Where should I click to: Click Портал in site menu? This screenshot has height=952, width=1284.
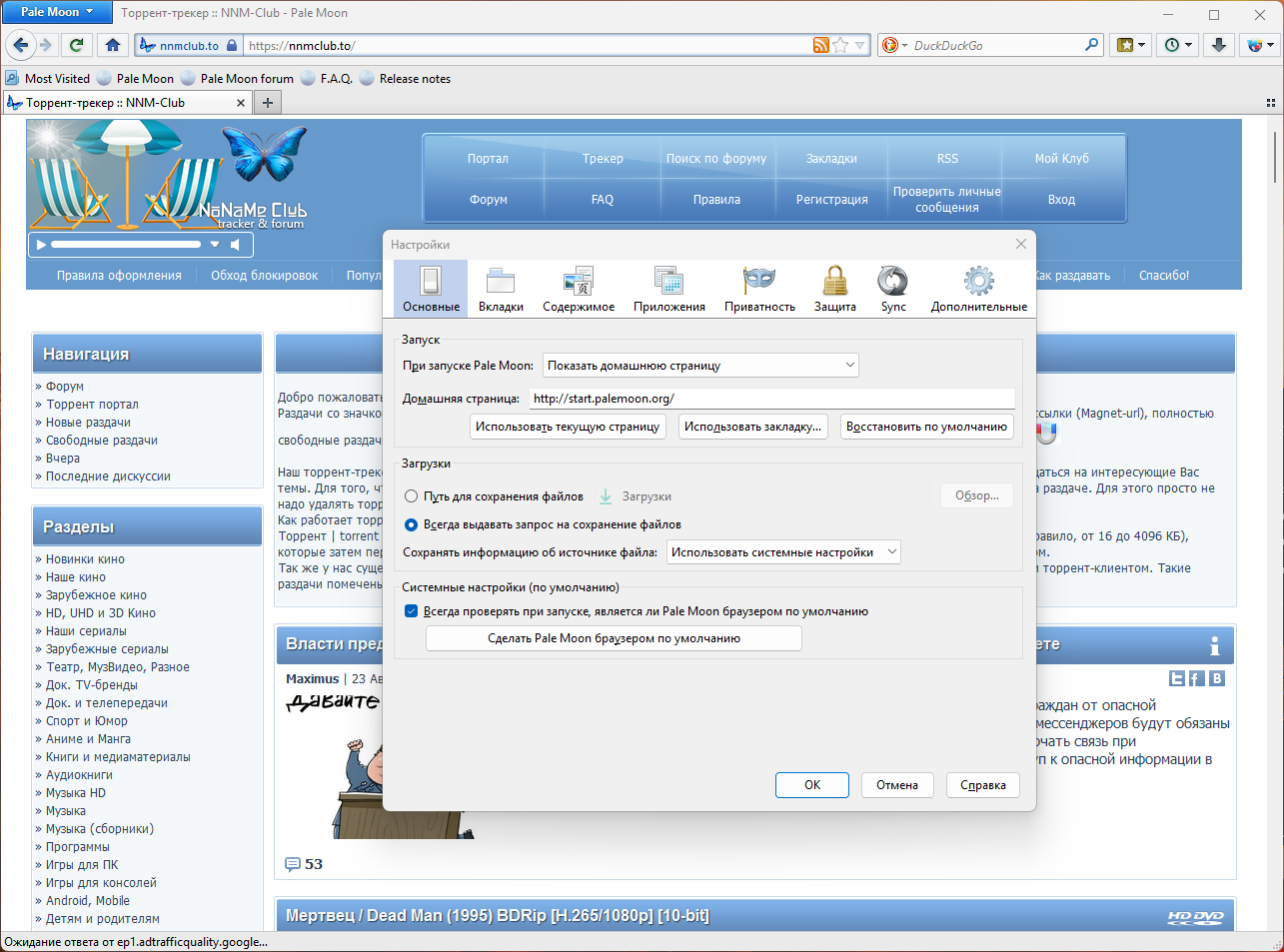pos(488,159)
